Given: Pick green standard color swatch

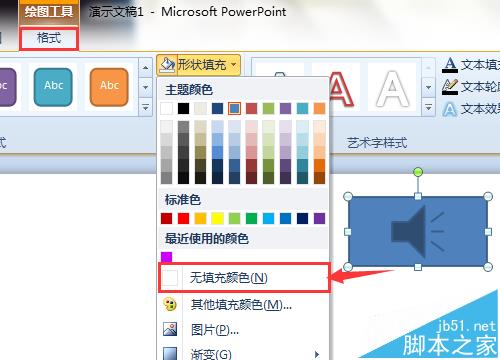Looking at the screenshot, I should coord(252,219).
